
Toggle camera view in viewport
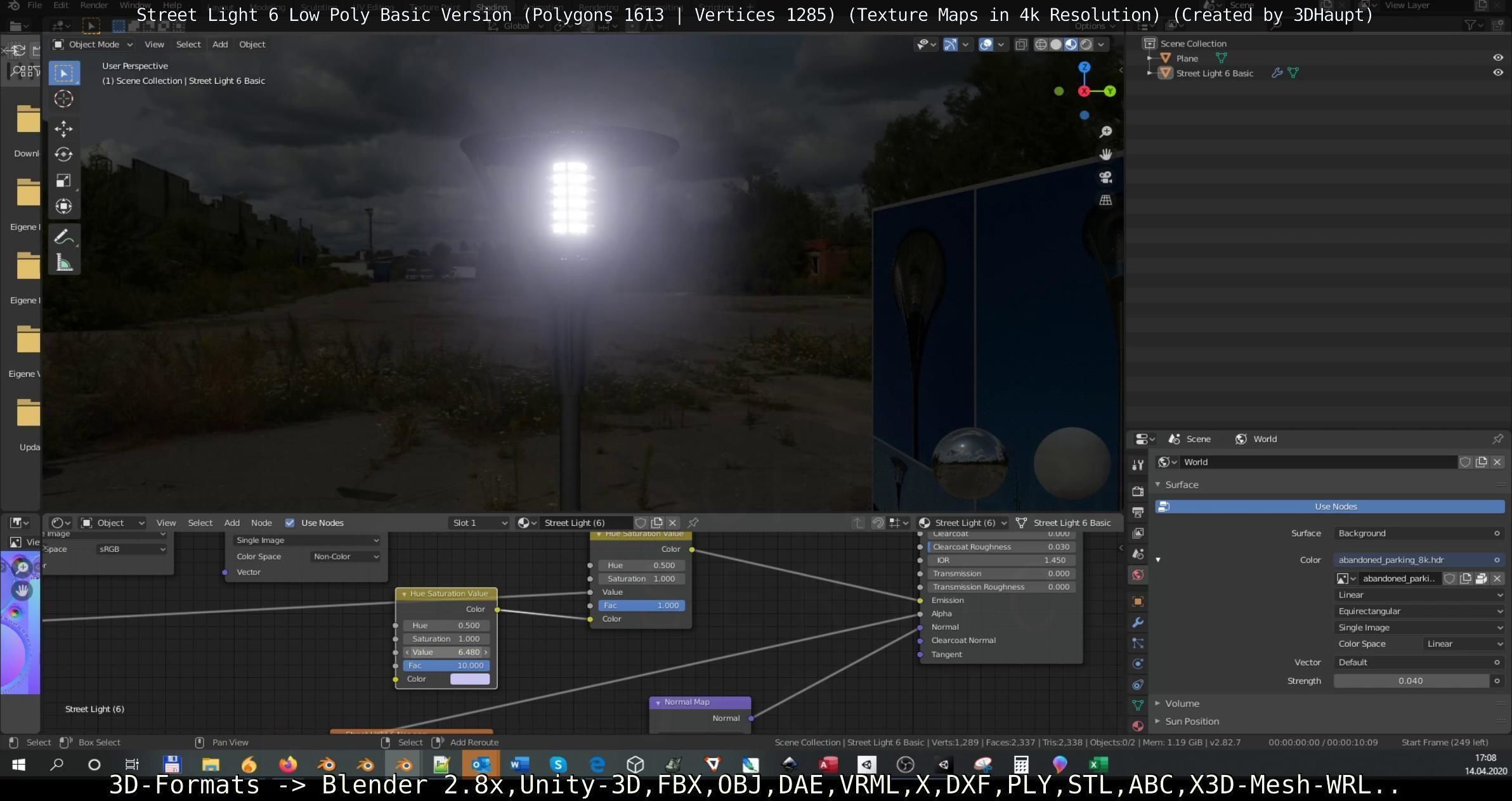(1105, 178)
